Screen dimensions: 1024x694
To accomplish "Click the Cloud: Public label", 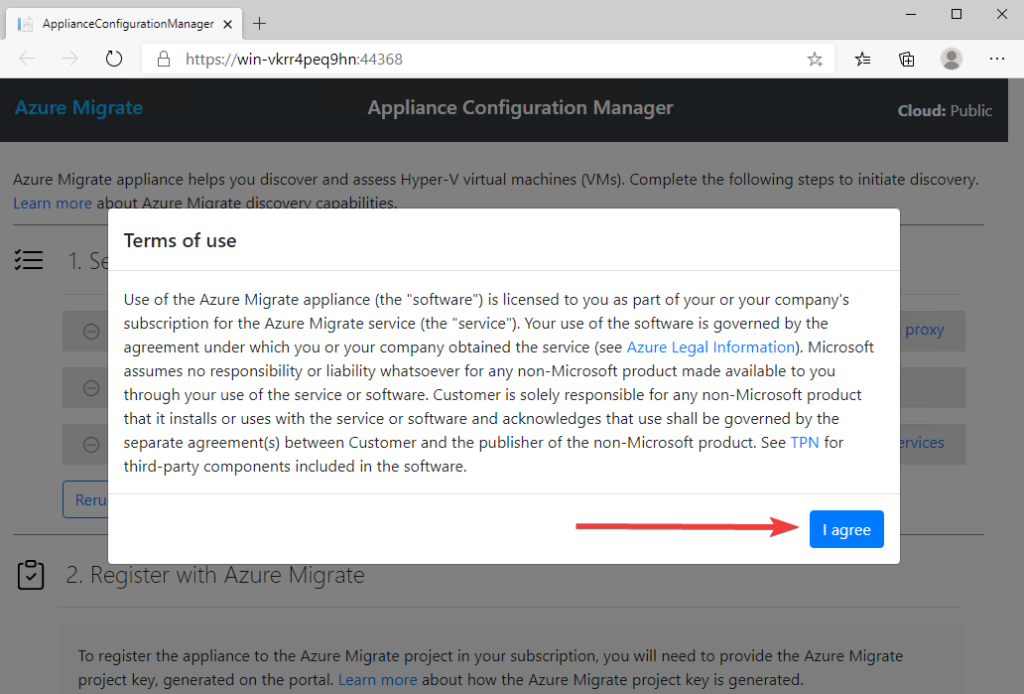I will pos(944,111).
